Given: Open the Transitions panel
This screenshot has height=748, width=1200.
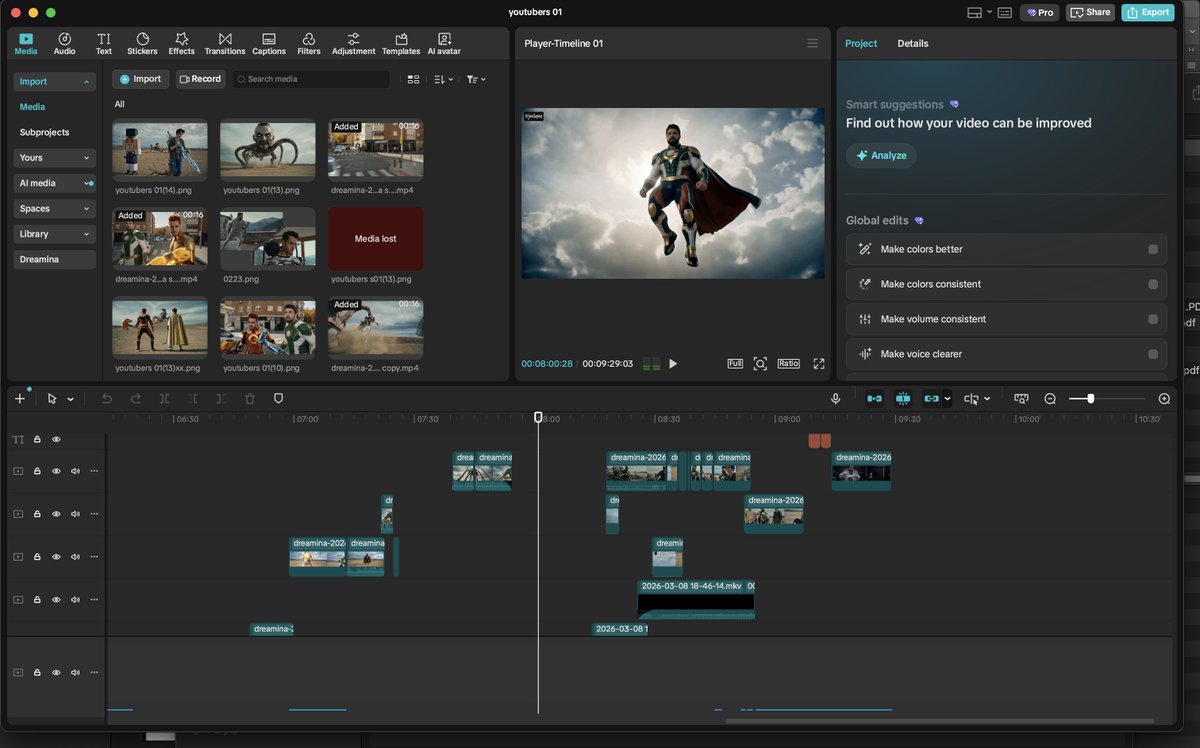Looking at the screenshot, I should (x=225, y=43).
